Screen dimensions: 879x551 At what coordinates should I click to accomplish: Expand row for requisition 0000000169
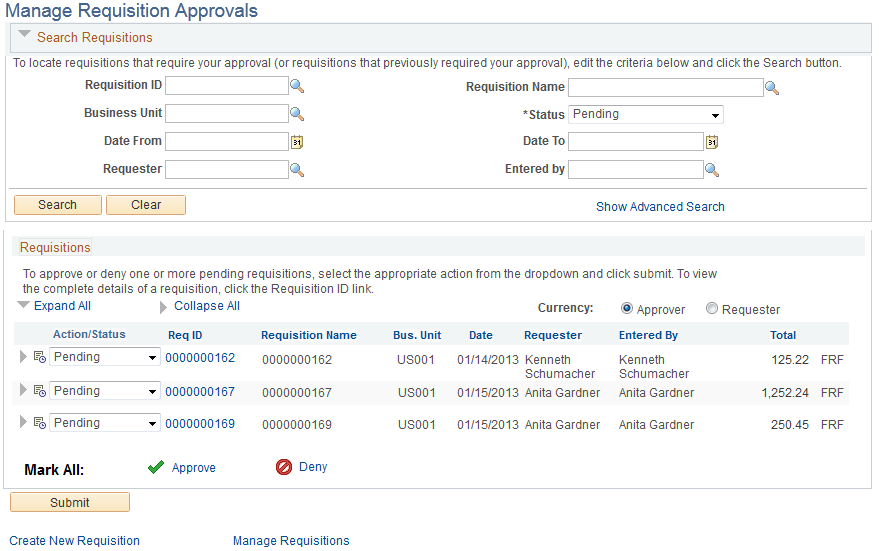point(23,422)
